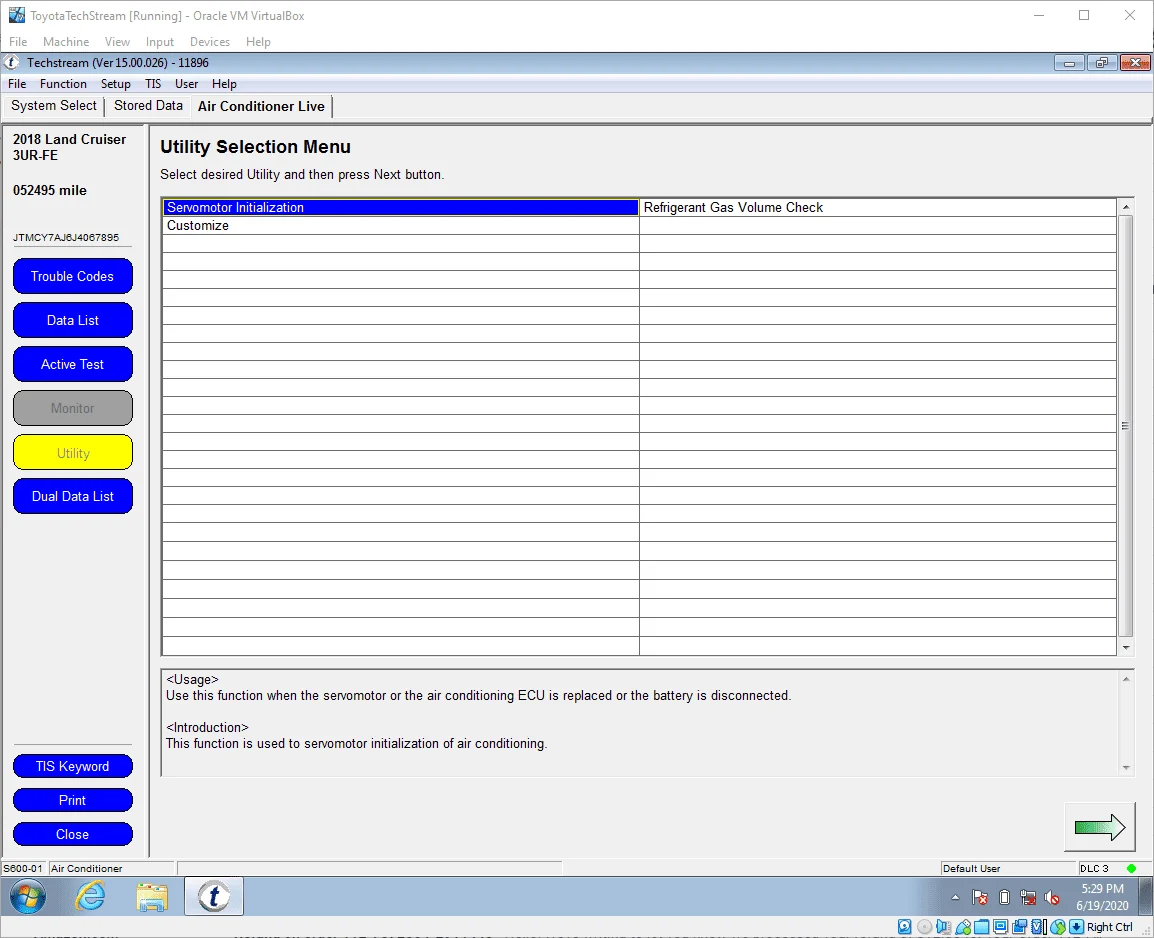Click the muted speaker volume tray icon
The width and height of the screenshot is (1154, 938).
(x=1052, y=898)
